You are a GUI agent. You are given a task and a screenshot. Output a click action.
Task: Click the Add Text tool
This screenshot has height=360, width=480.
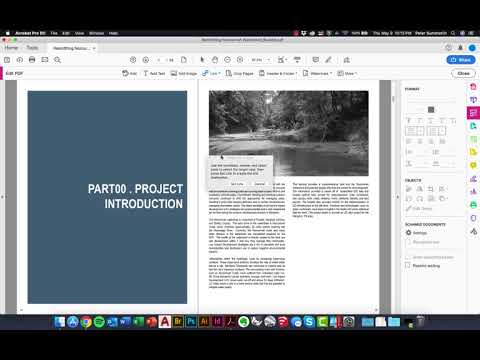pos(154,73)
